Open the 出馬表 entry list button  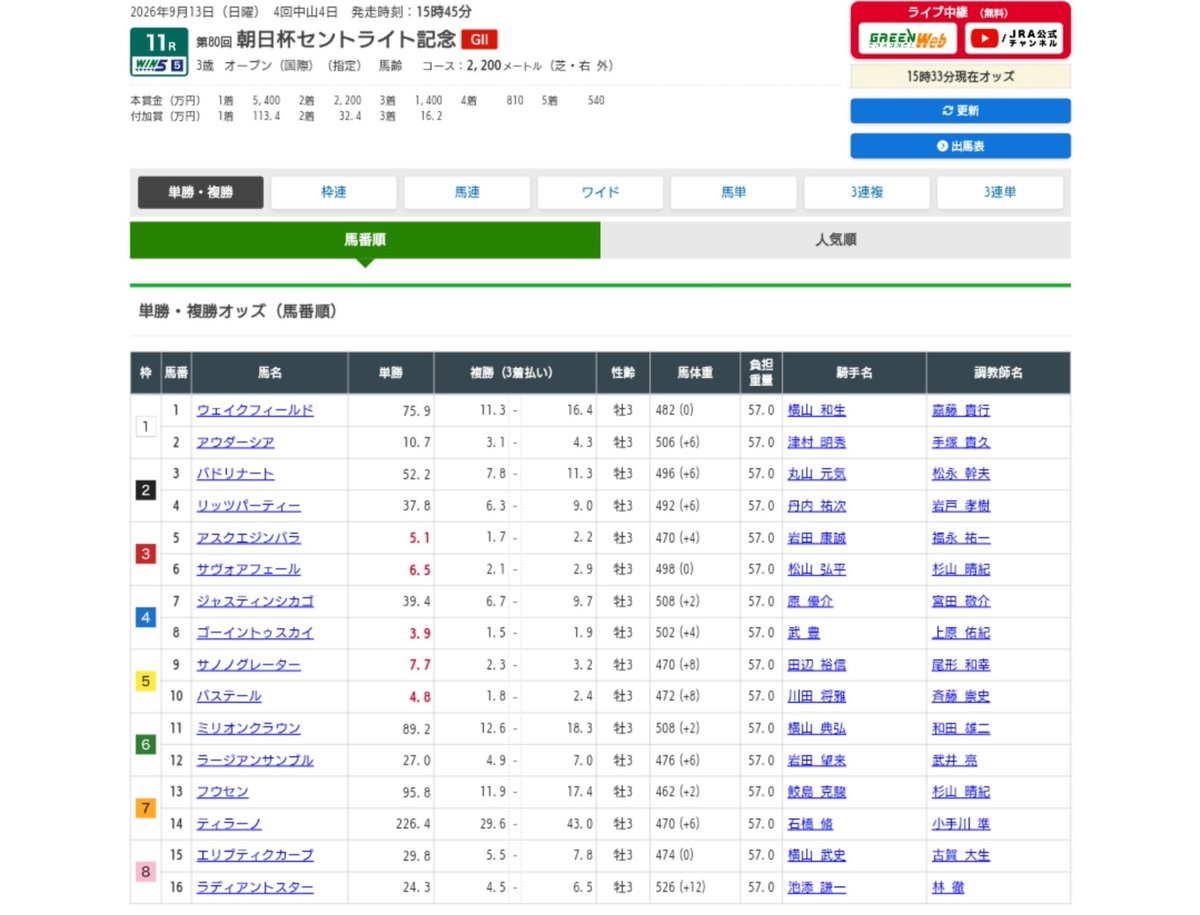click(x=960, y=146)
